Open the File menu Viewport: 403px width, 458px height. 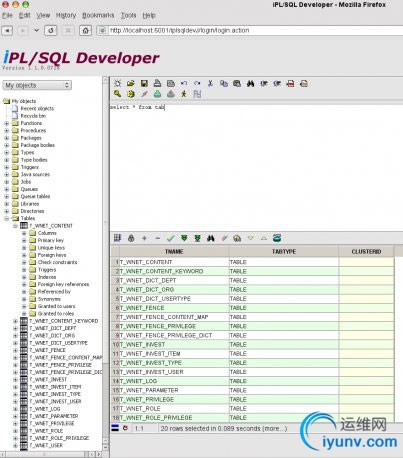point(7,15)
